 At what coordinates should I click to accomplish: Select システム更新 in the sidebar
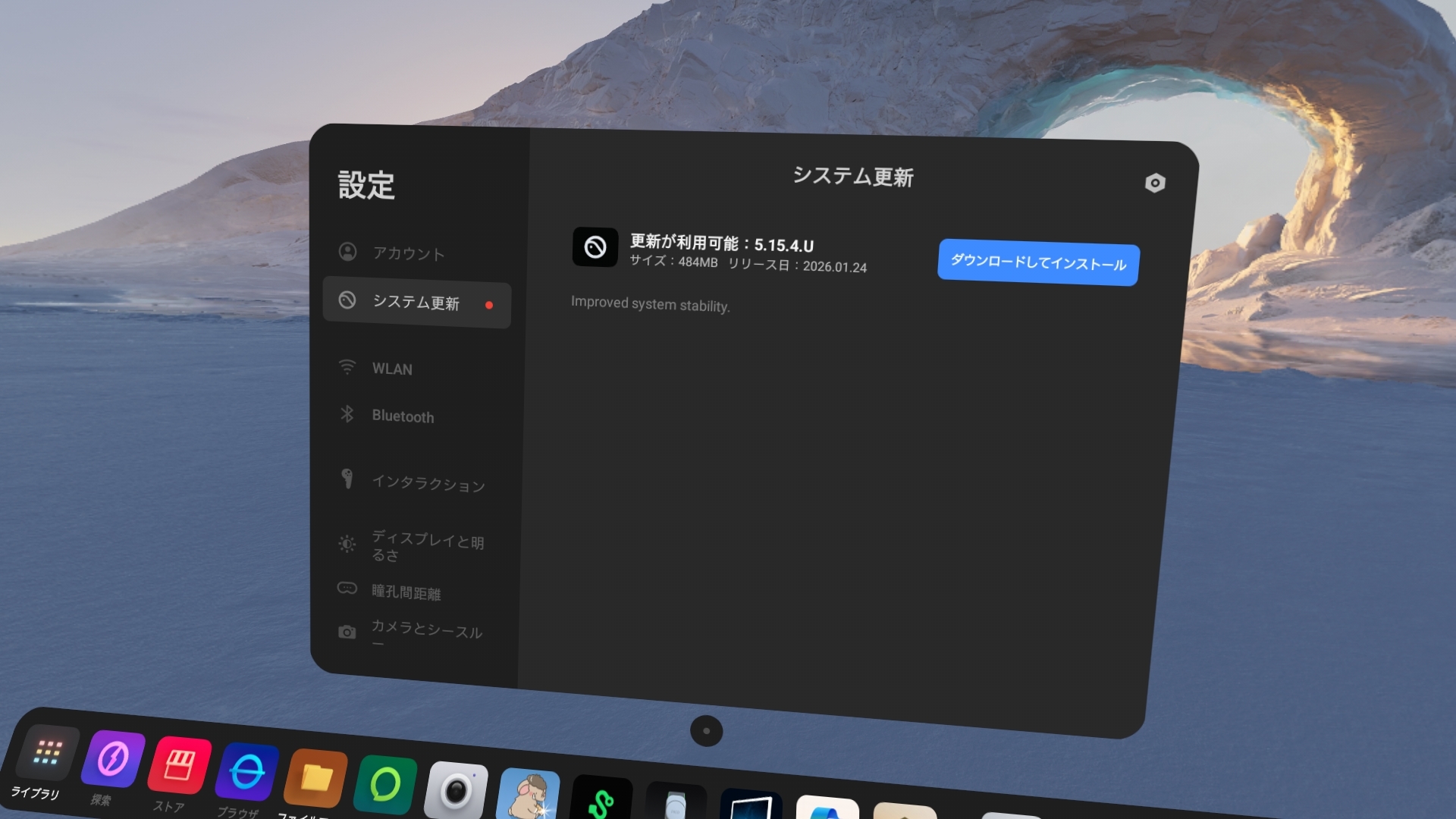coord(416,303)
